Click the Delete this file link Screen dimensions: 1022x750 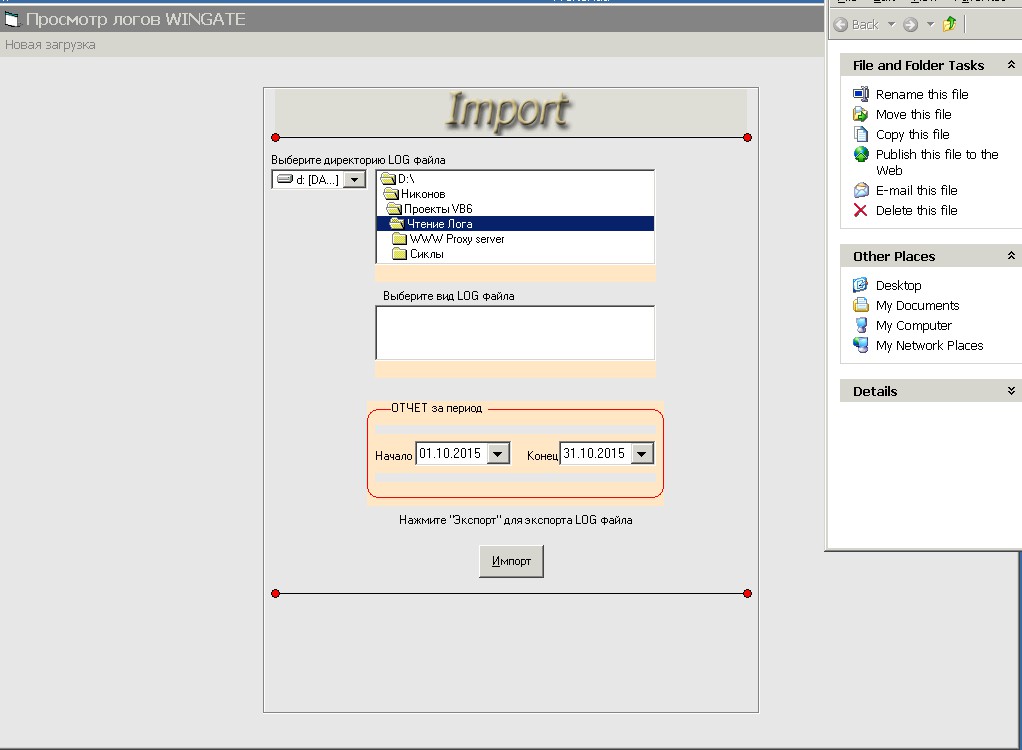pos(916,210)
